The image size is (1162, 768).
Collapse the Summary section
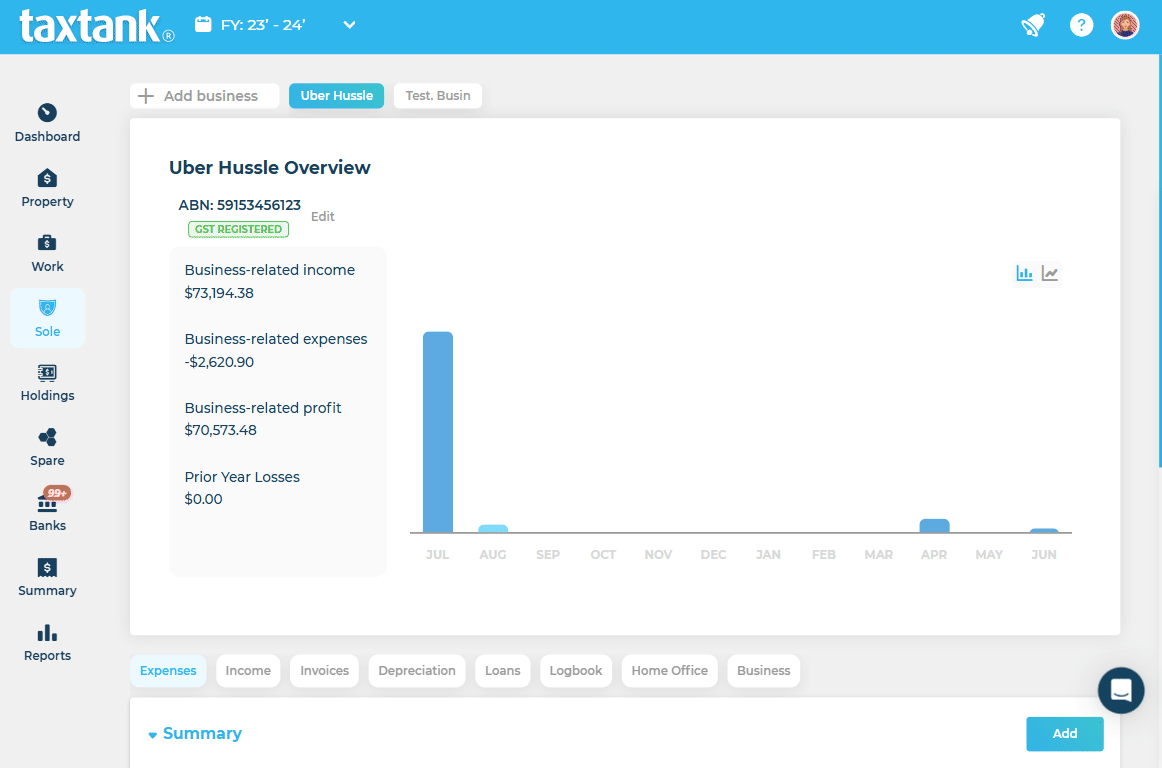tap(153, 735)
